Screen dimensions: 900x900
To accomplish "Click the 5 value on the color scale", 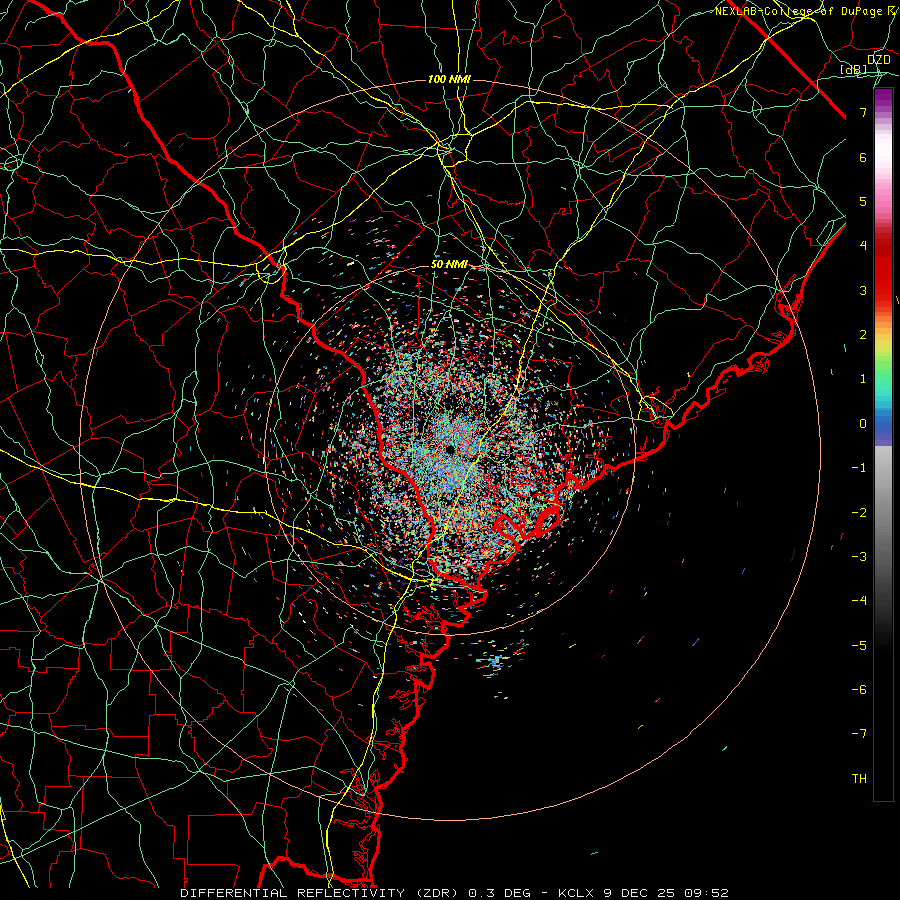I will (863, 201).
